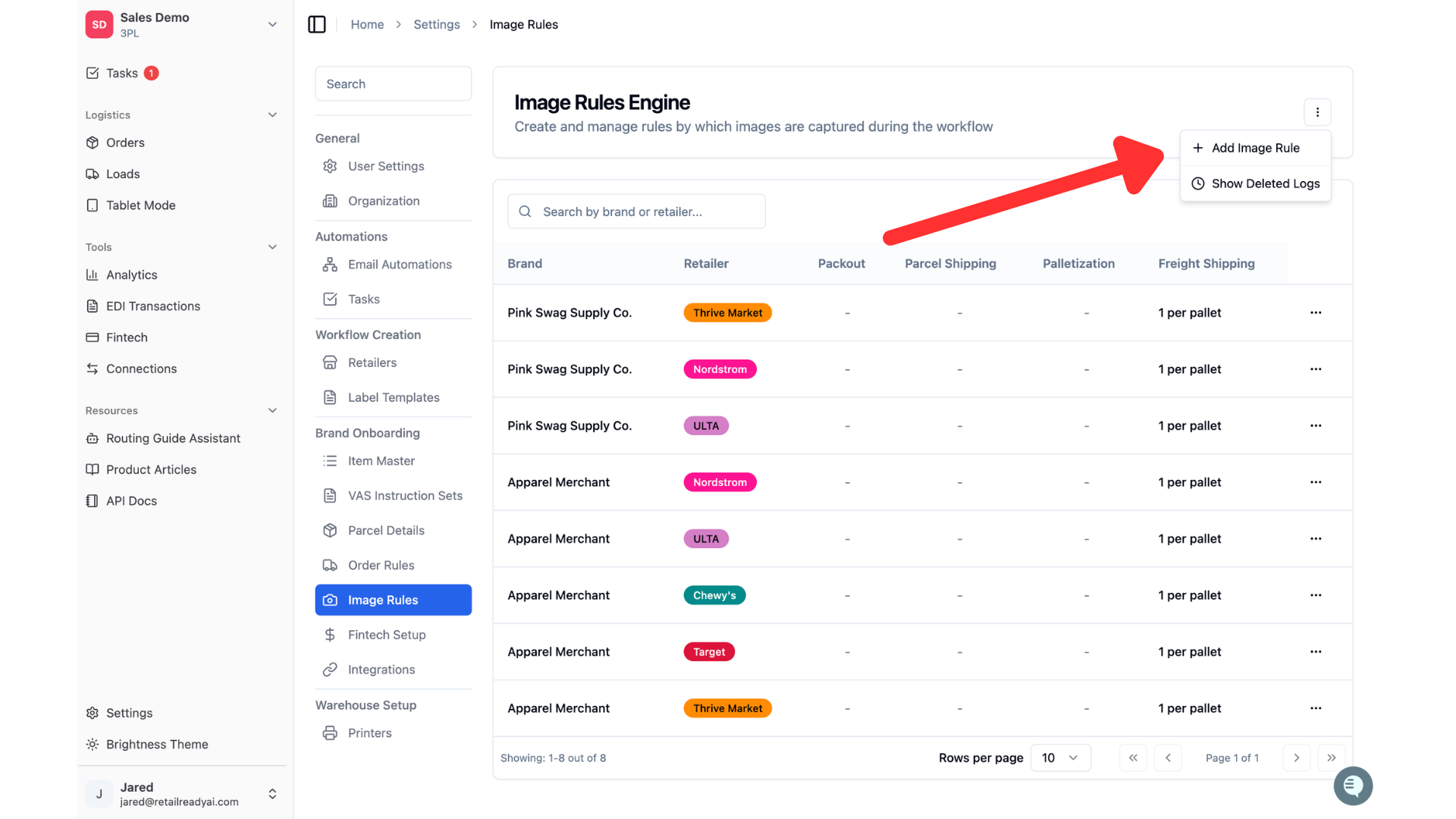1456x819 pixels.
Task: Open the three-dot menu in header
Action: click(x=1317, y=112)
